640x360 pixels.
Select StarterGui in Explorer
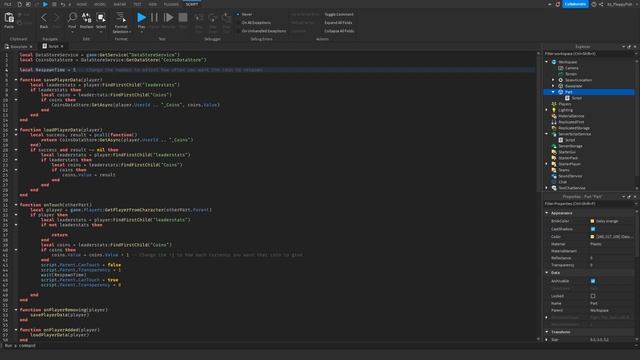[567, 152]
